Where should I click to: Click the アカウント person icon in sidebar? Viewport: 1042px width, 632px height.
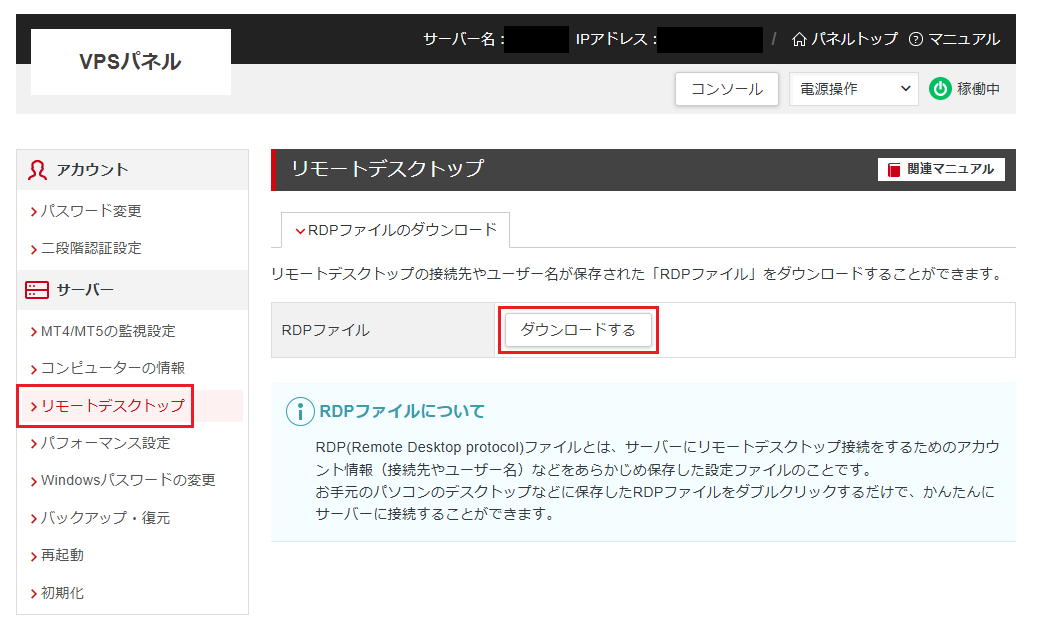(x=37, y=170)
